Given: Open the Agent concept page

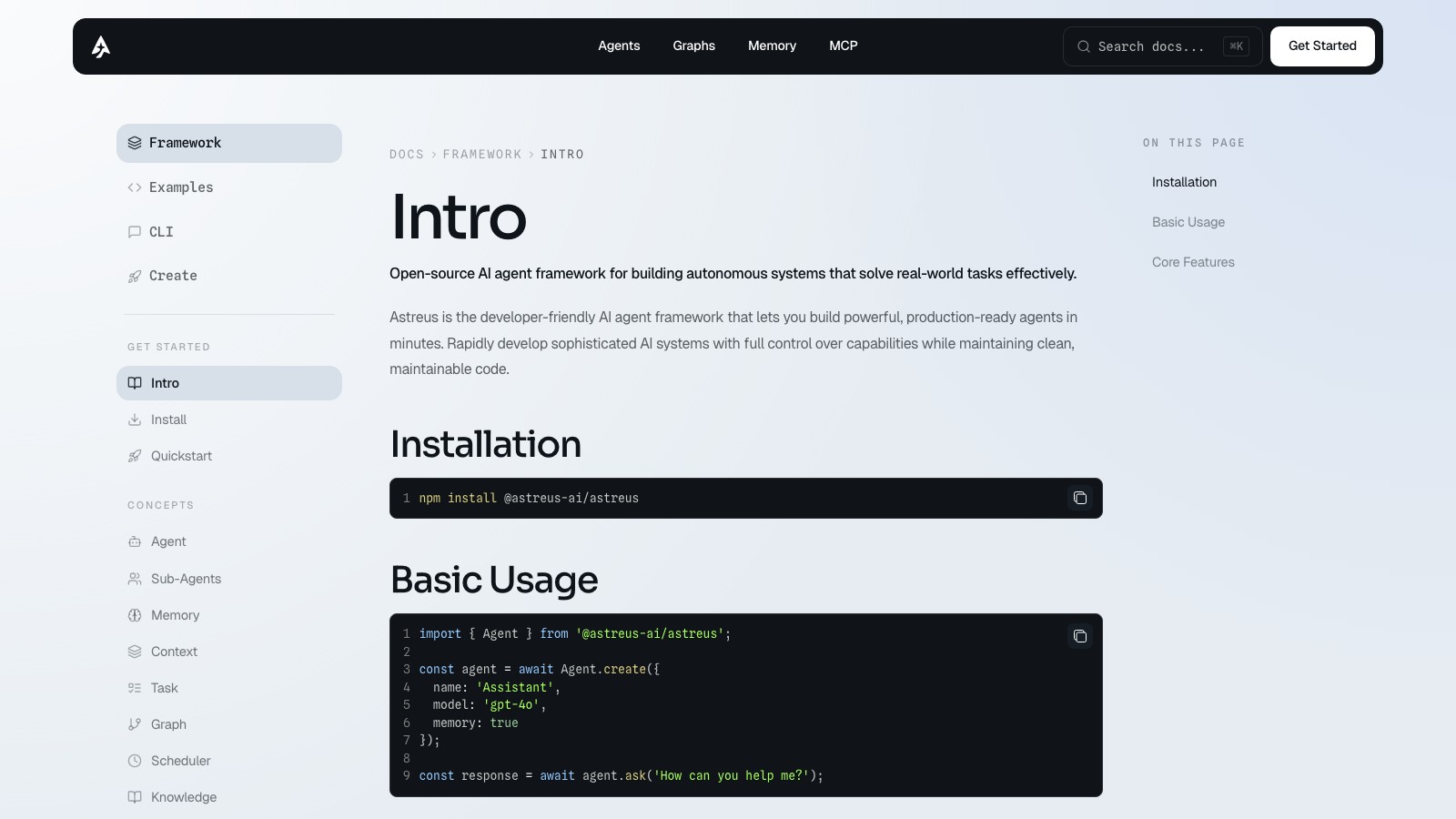Looking at the screenshot, I should [x=229, y=541].
